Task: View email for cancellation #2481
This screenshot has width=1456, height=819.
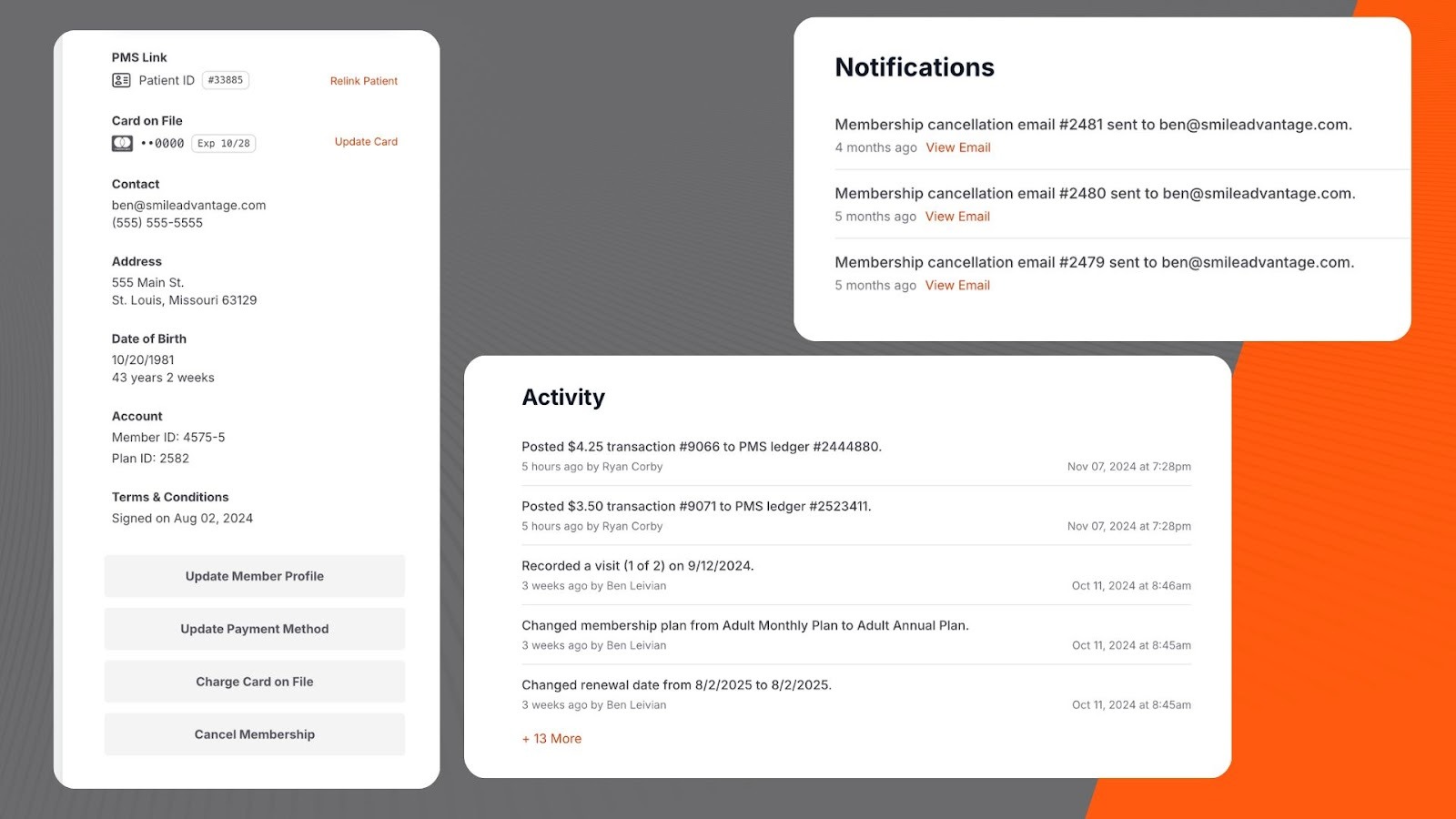Action: 957,147
